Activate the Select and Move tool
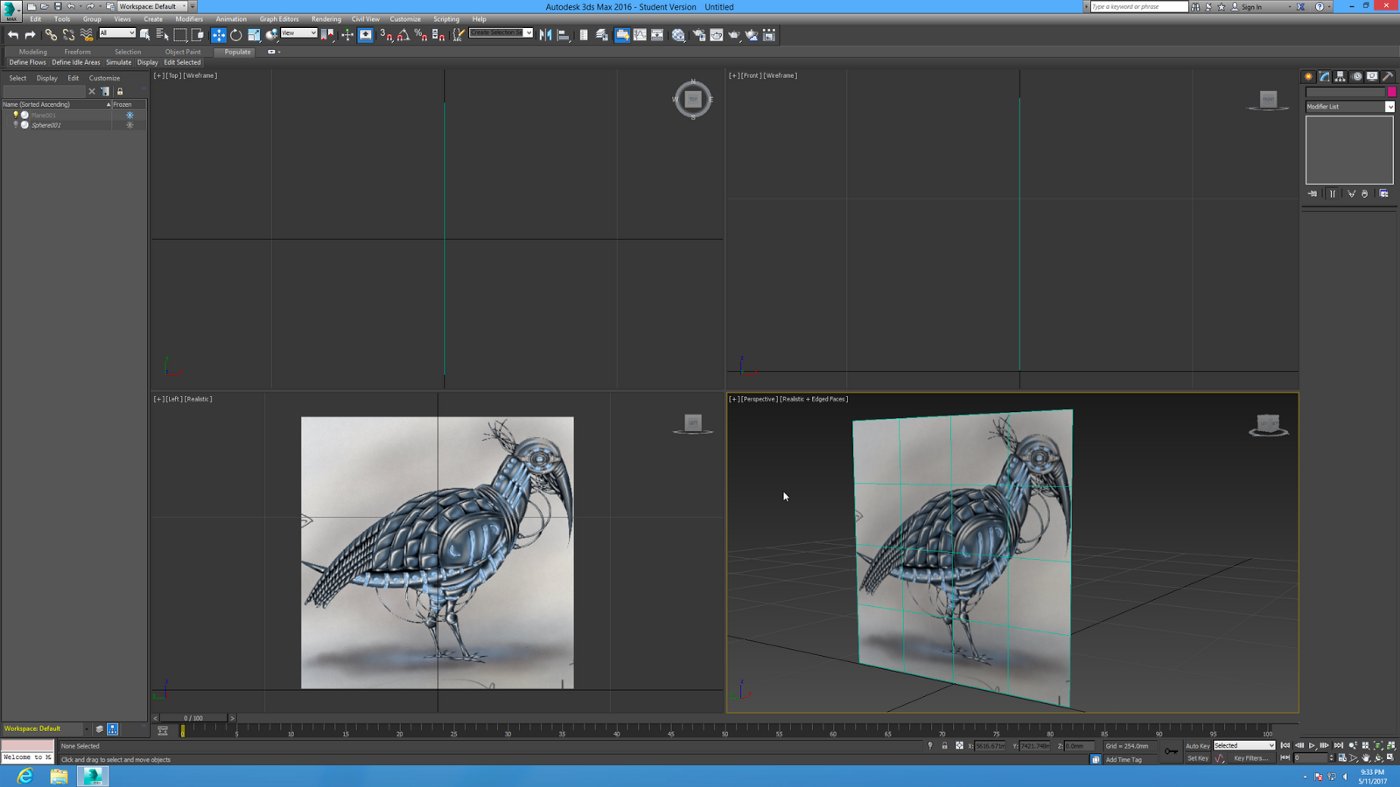This screenshot has width=1400, height=787. tap(218, 35)
